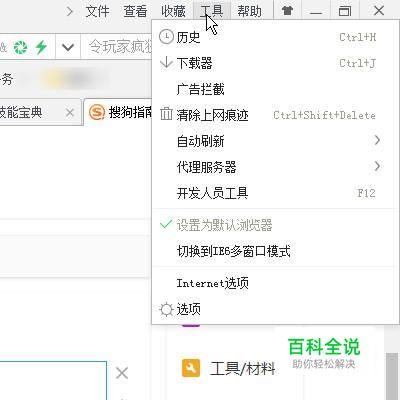The image size is (400, 400).
Task: Click the green lightning speed-mode icon
Action: tap(41, 47)
